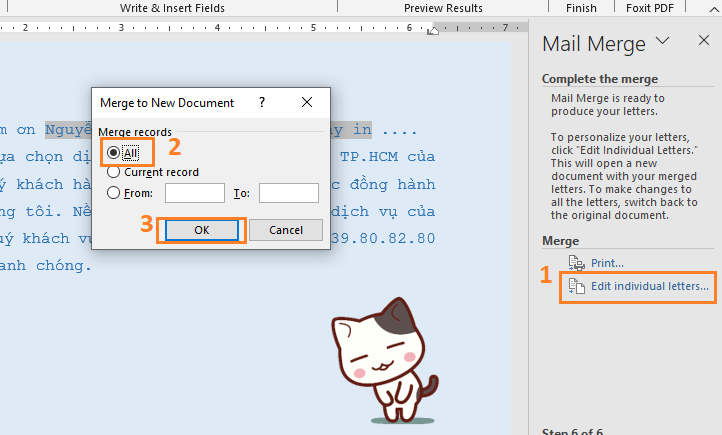Click the cartoon cat image

387,357
